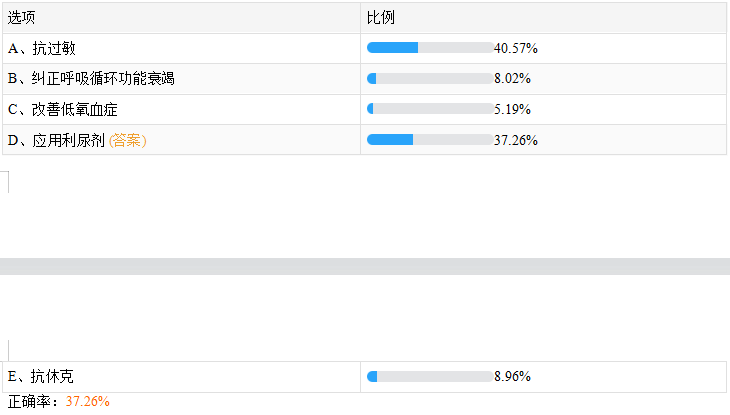Click the orange 37.26% correct rate value

pyautogui.click(x=88, y=401)
